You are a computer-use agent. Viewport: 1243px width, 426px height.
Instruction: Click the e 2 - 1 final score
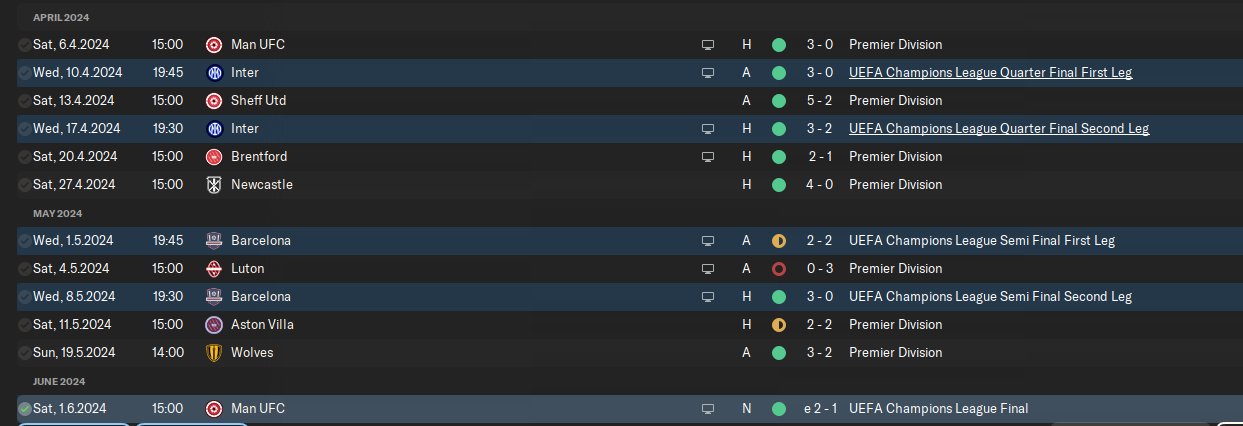tap(819, 409)
